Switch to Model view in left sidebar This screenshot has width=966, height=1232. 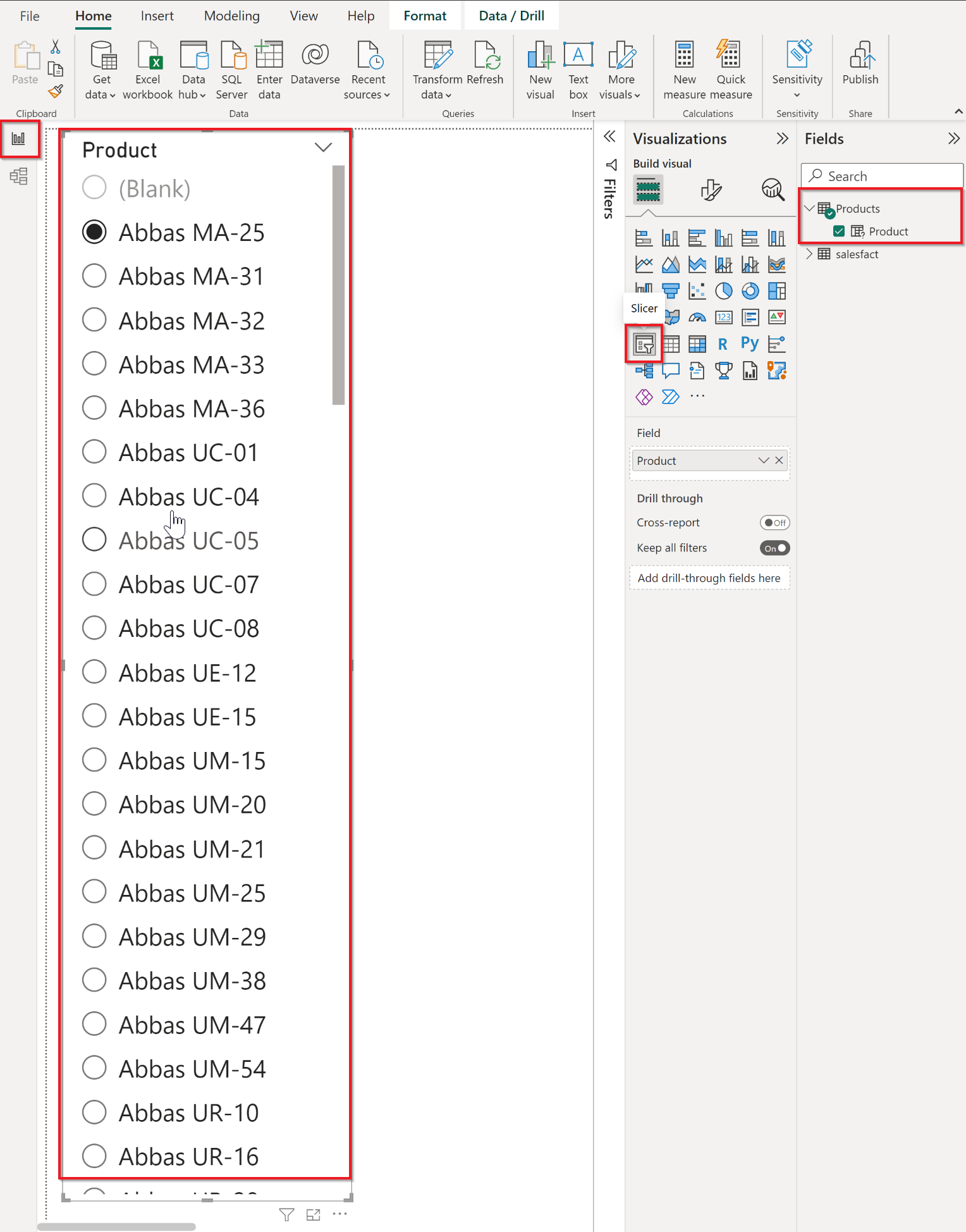(x=19, y=176)
